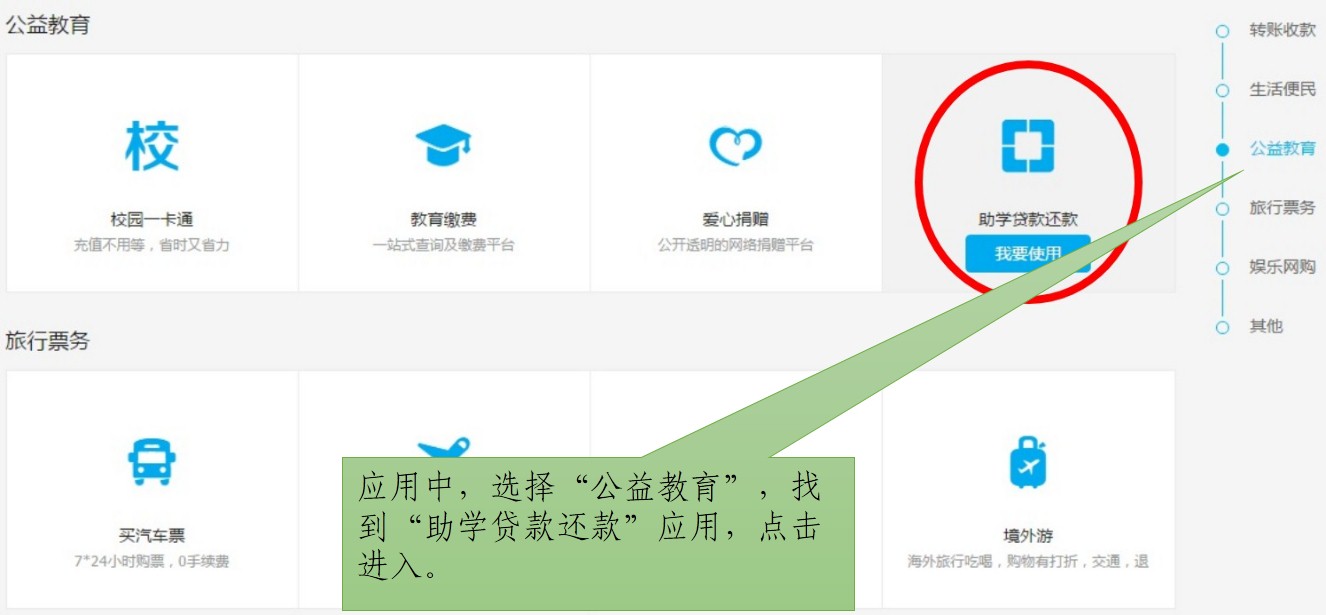Open the 买汽车票 title link
Image resolution: width=1326 pixels, height=615 pixels.
click(x=152, y=536)
